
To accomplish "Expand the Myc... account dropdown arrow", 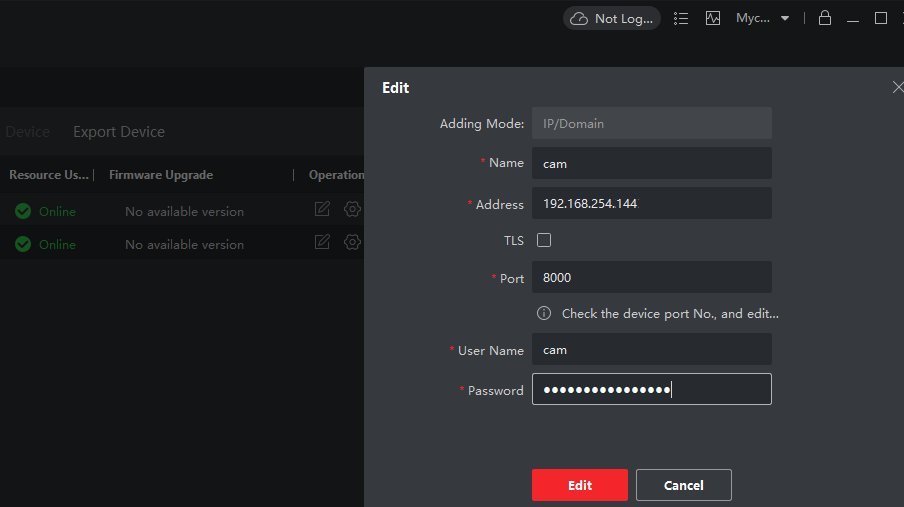I will tap(785, 18).
